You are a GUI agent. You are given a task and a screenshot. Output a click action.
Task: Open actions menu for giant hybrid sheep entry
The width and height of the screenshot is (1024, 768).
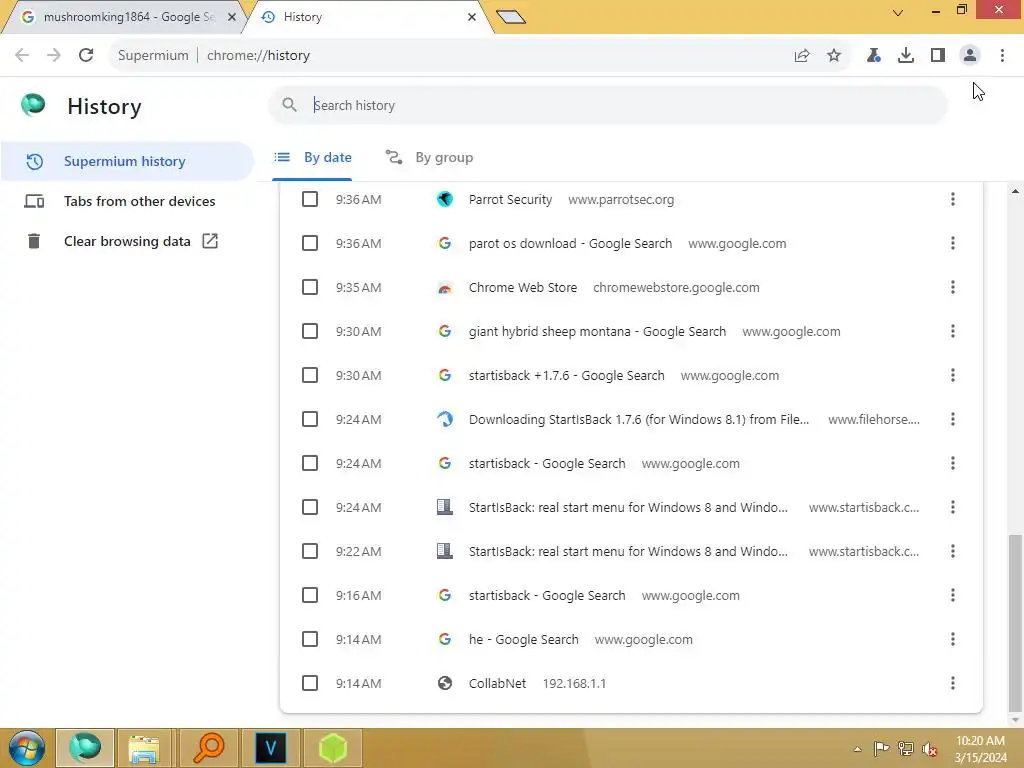pyautogui.click(x=953, y=331)
